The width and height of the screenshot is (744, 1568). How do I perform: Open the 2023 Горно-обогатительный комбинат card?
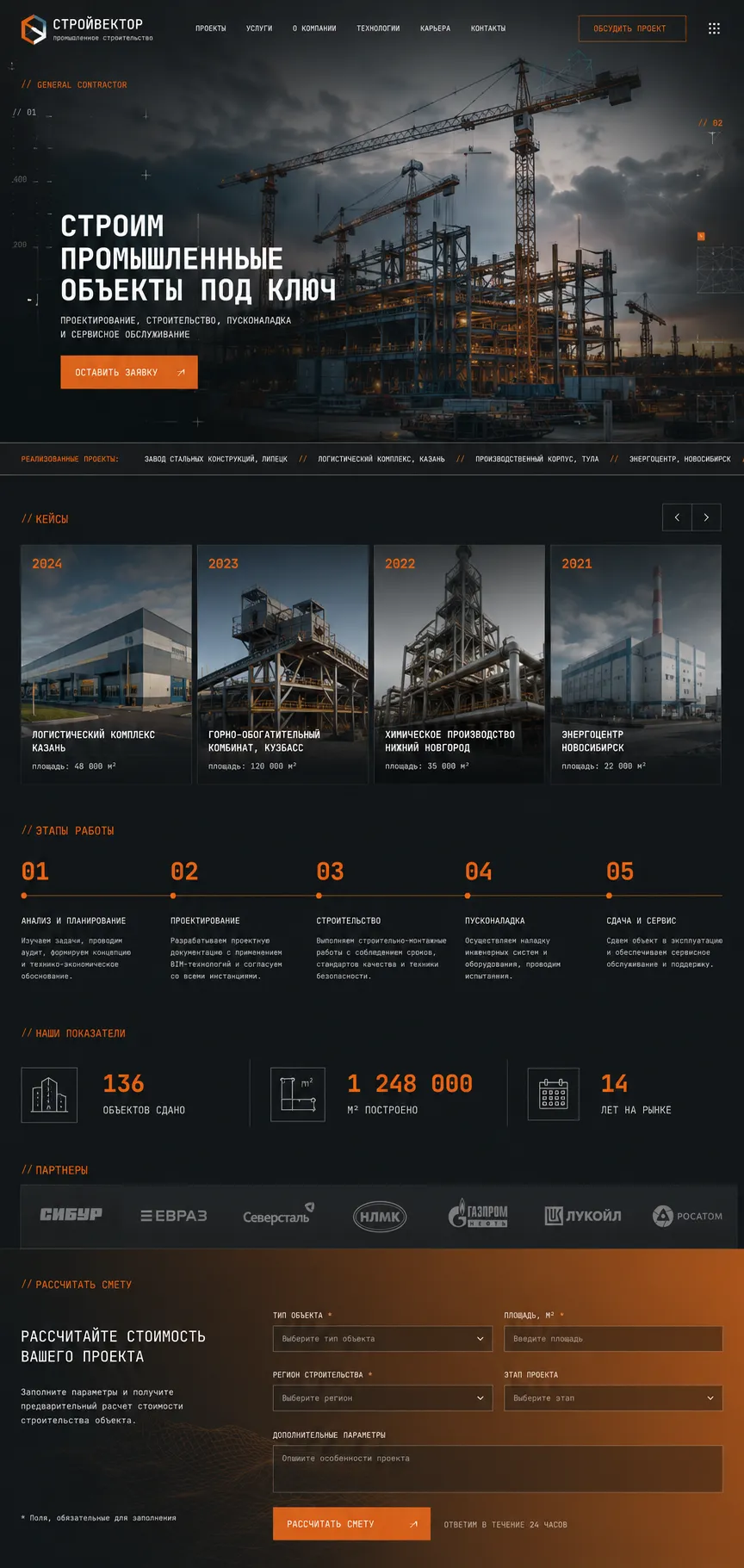pyautogui.click(x=283, y=664)
